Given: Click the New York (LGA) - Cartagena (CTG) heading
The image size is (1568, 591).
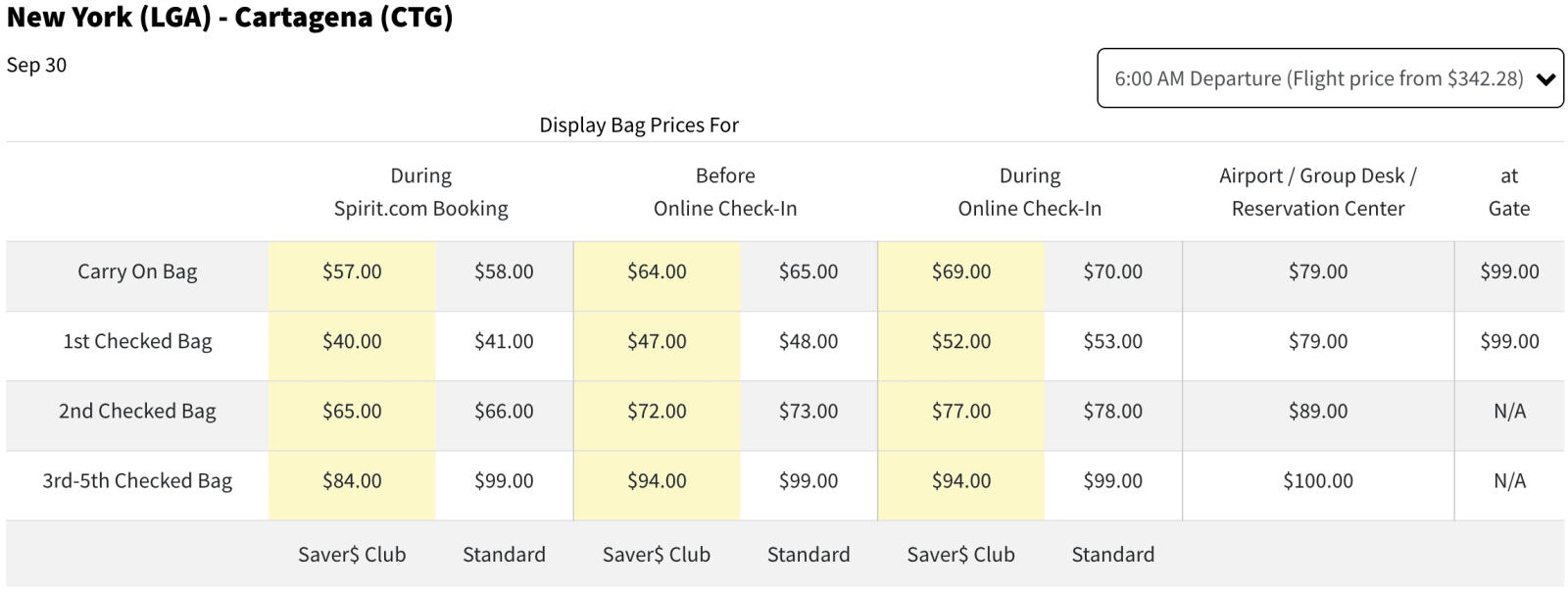Looking at the screenshot, I should [229, 18].
